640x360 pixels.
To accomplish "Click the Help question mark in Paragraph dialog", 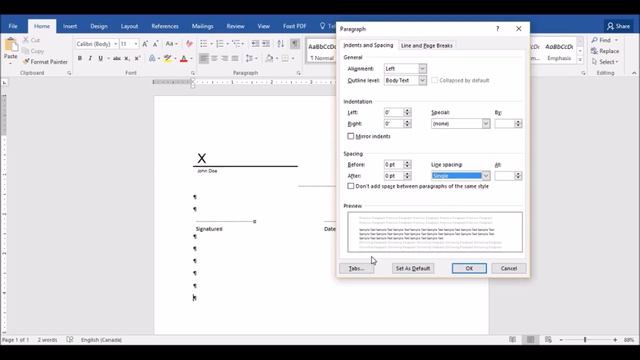I will (x=497, y=29).
